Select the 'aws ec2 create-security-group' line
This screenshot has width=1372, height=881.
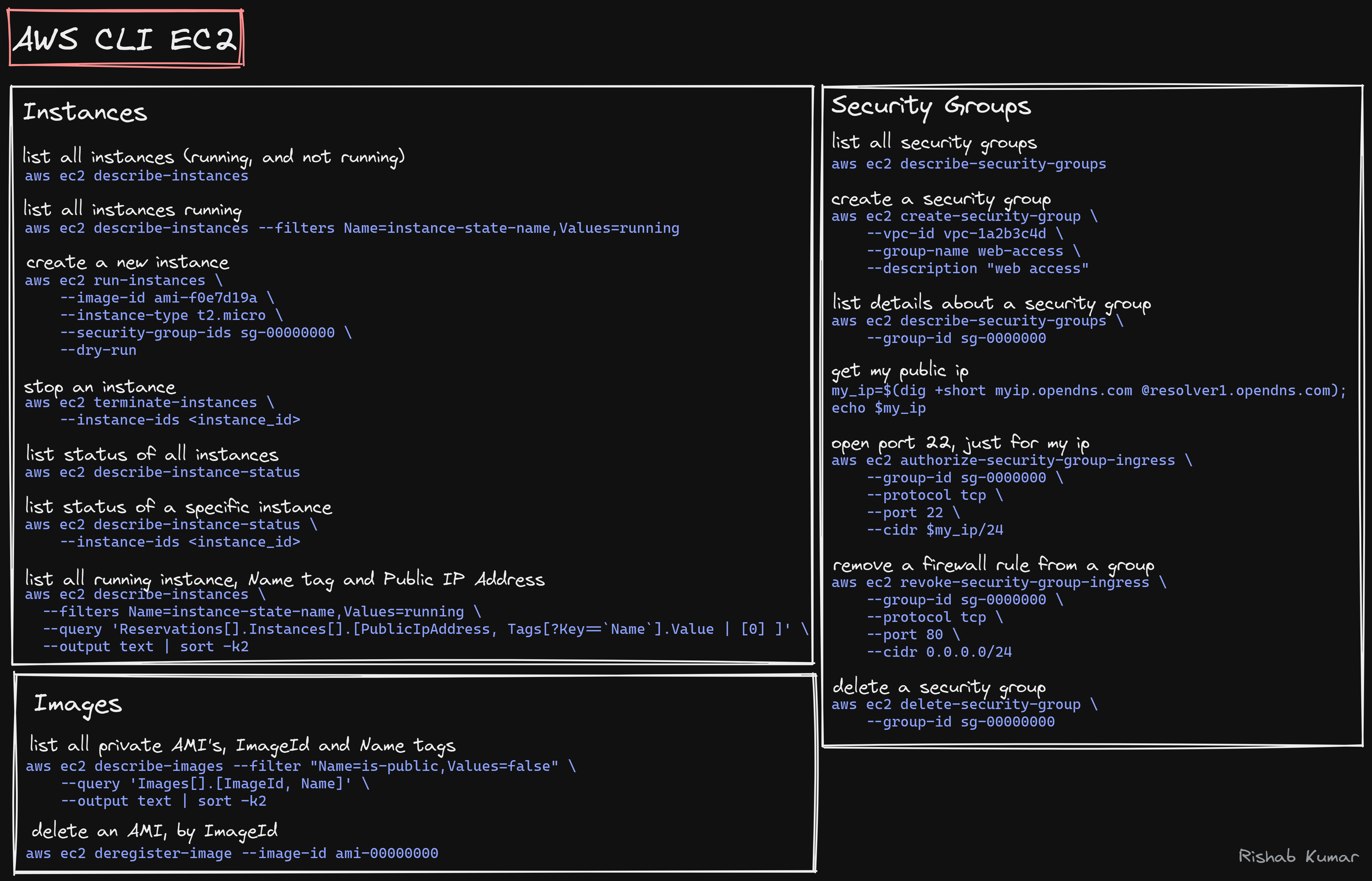[964, 216]
